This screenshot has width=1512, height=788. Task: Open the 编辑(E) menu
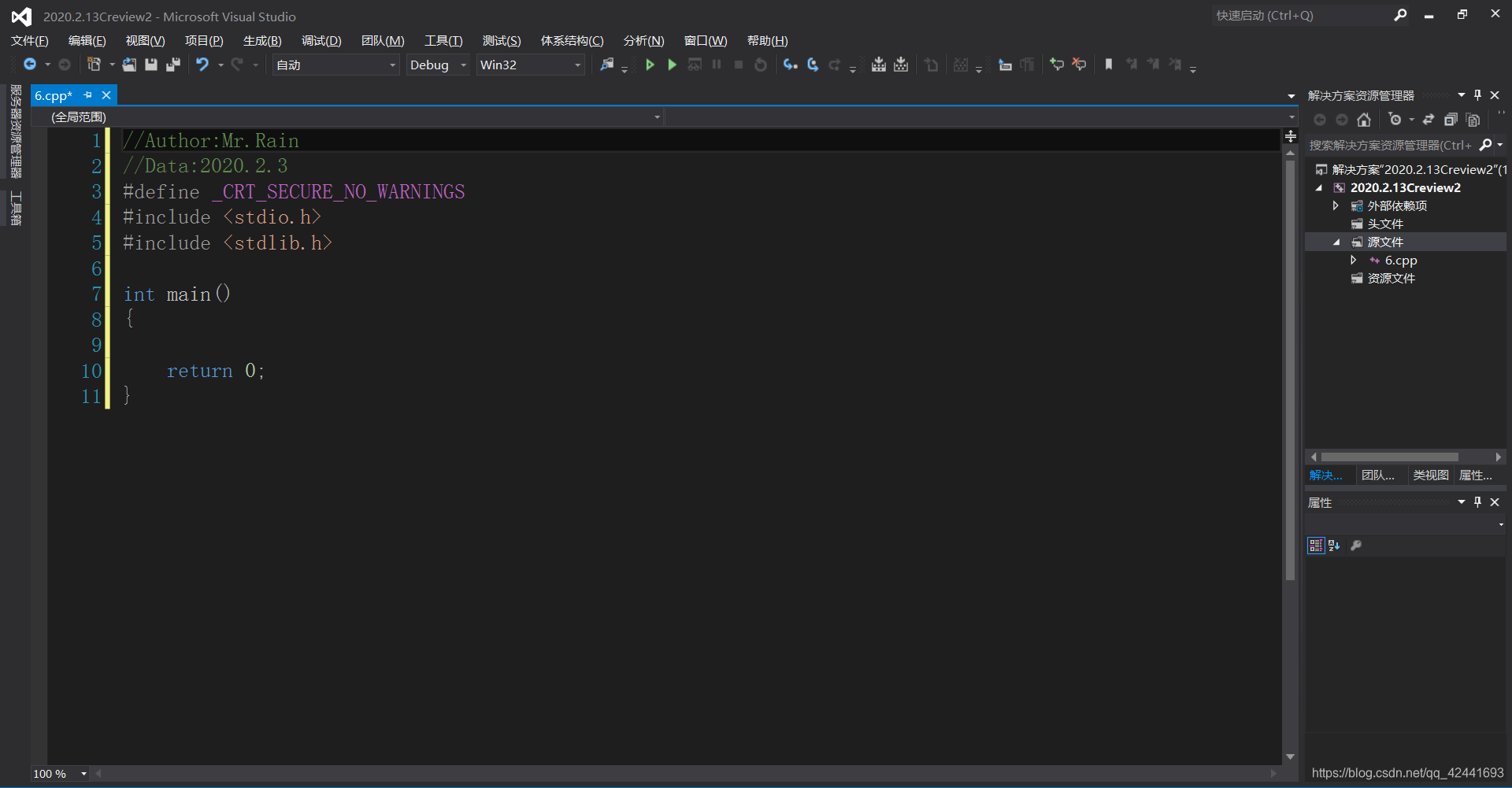[87, 41]
